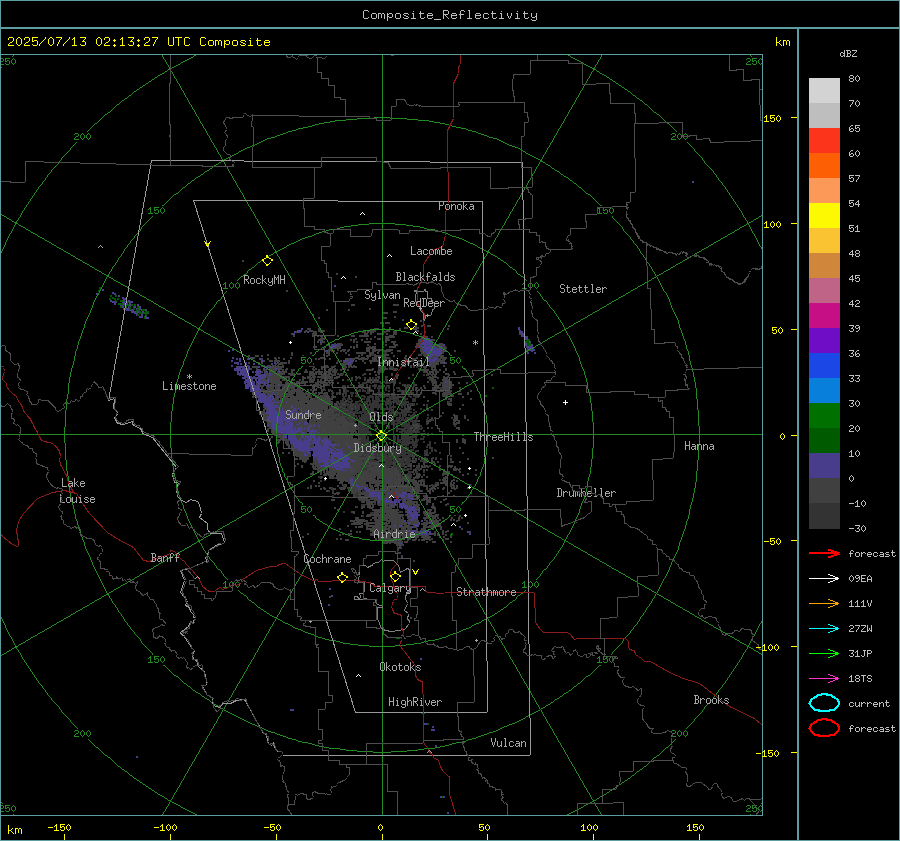The image size is (900, 841).
Task: Click the Vulcan town label
Action: pos(509,743)
